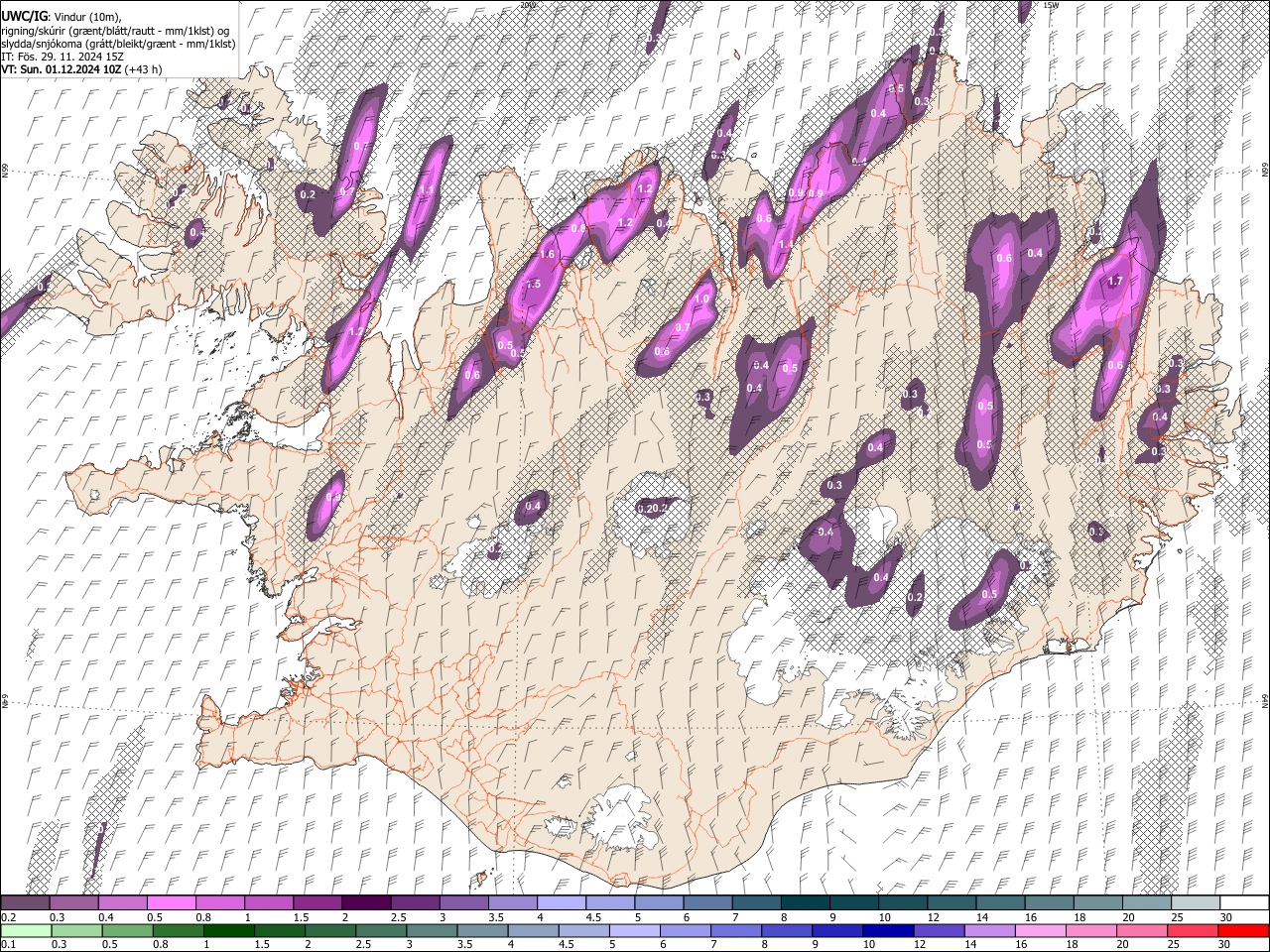Click the lavender 4–4.5 swatch on upper scale
1270x952 pixels.
point(560,902)
